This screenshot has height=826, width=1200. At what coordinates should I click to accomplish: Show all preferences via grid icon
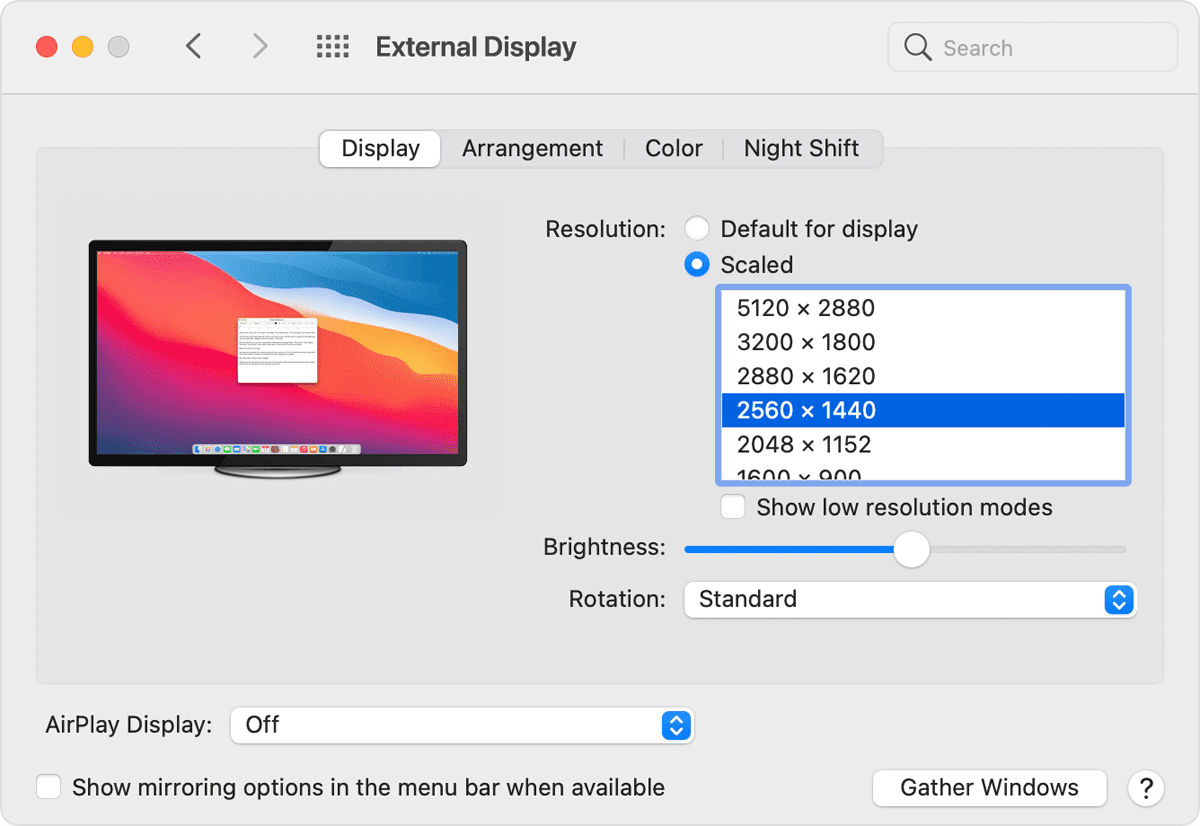332,46
